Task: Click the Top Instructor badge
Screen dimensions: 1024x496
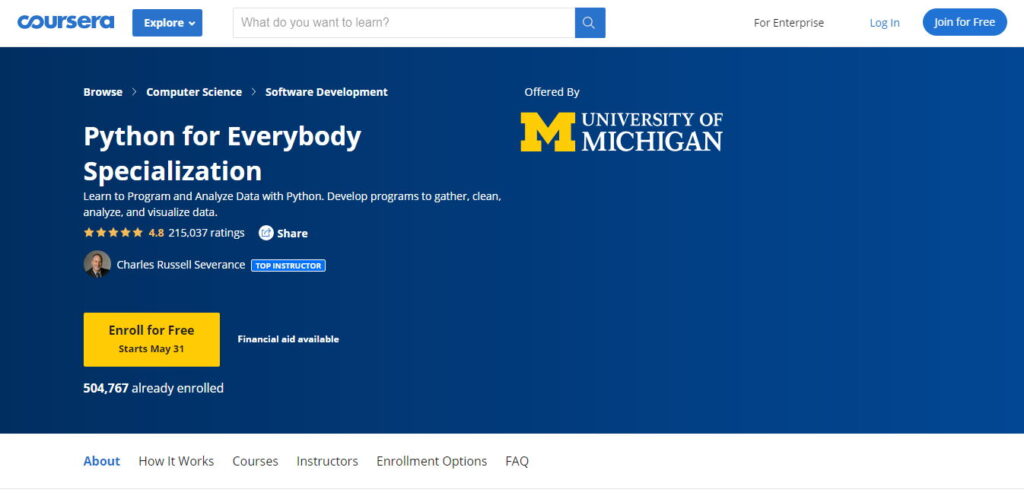Action: [288, 266]
